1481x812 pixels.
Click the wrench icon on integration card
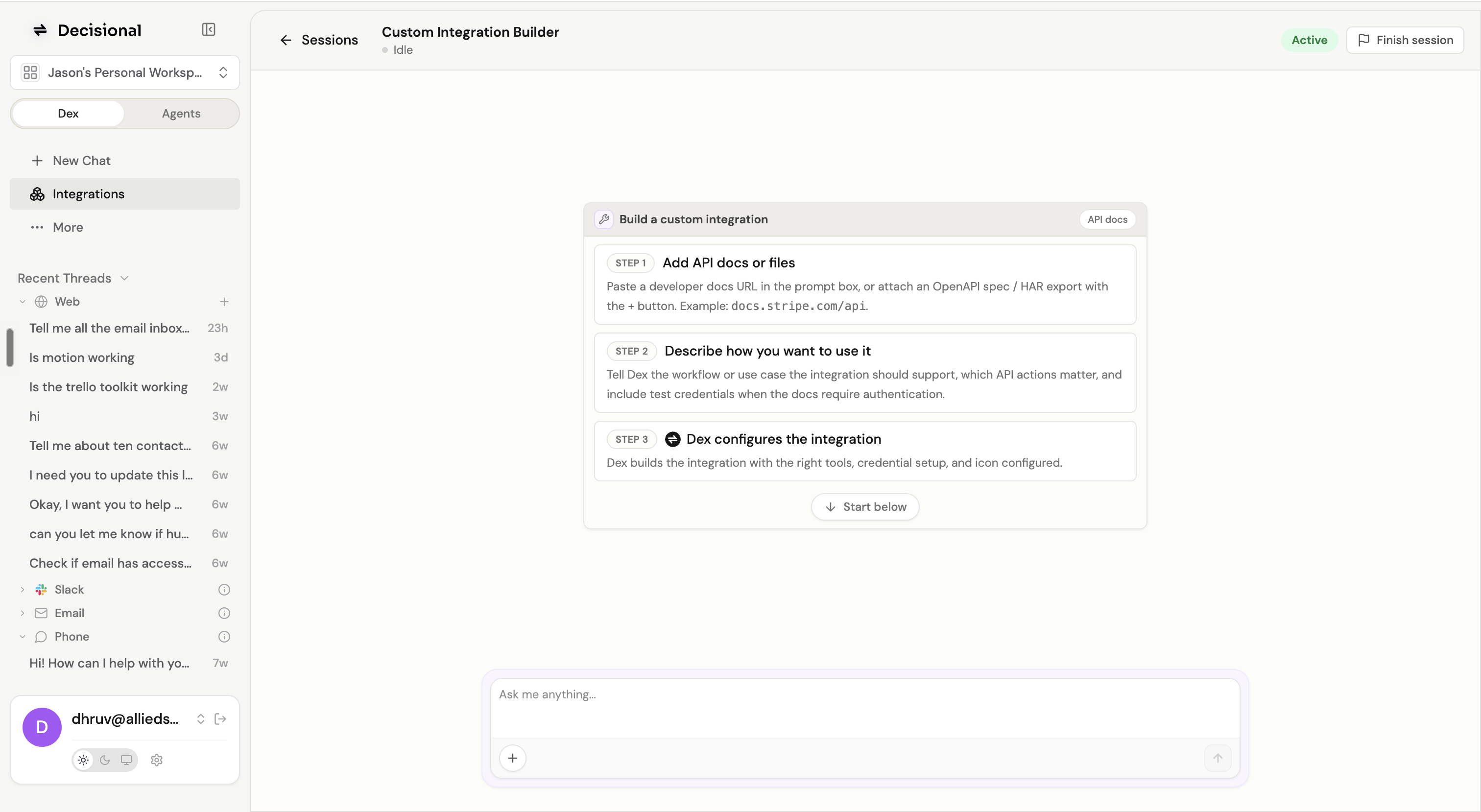[604, 219]
